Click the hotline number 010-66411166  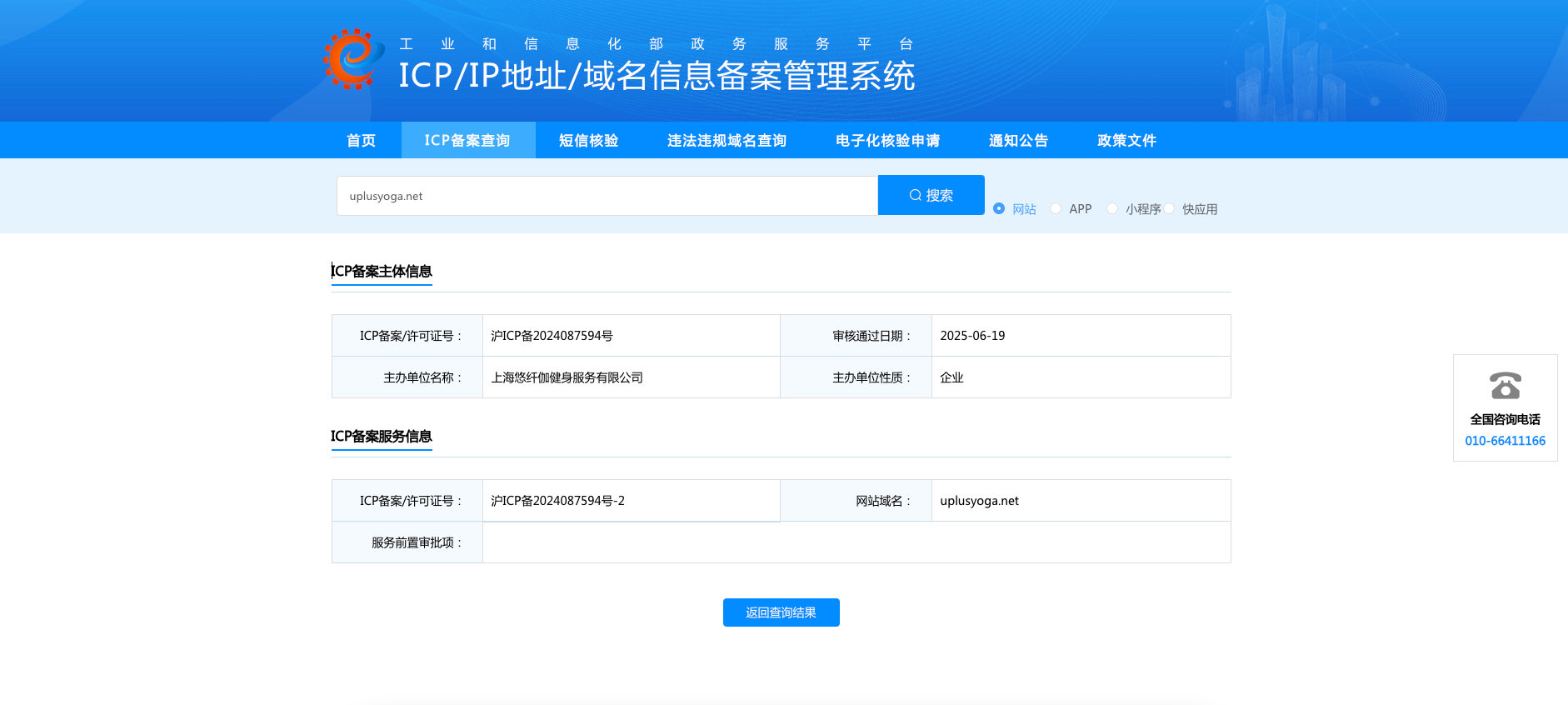(1506, 441)
